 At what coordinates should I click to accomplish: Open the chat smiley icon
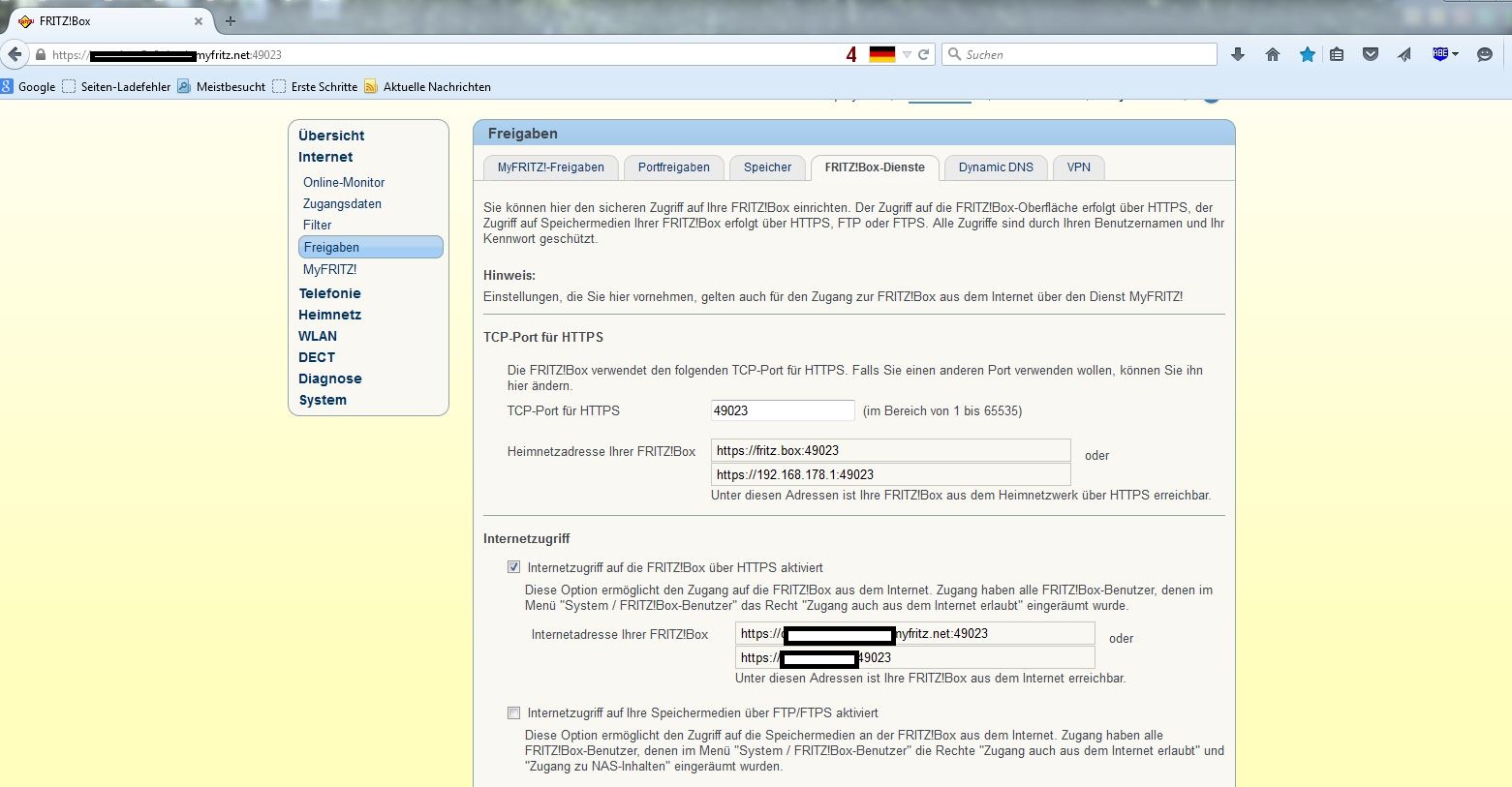[x=1485, y=55]
